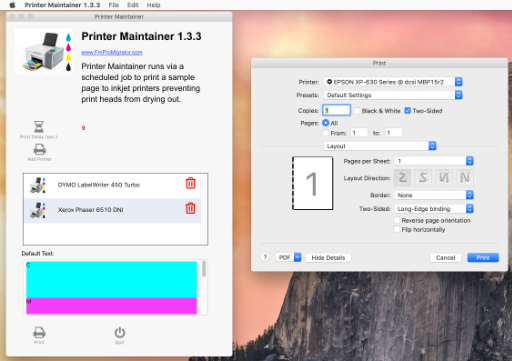This screenshot has width=512, height=361.
Task: Click Cancel in Print dialog
Action: click(x=445, y=258)
